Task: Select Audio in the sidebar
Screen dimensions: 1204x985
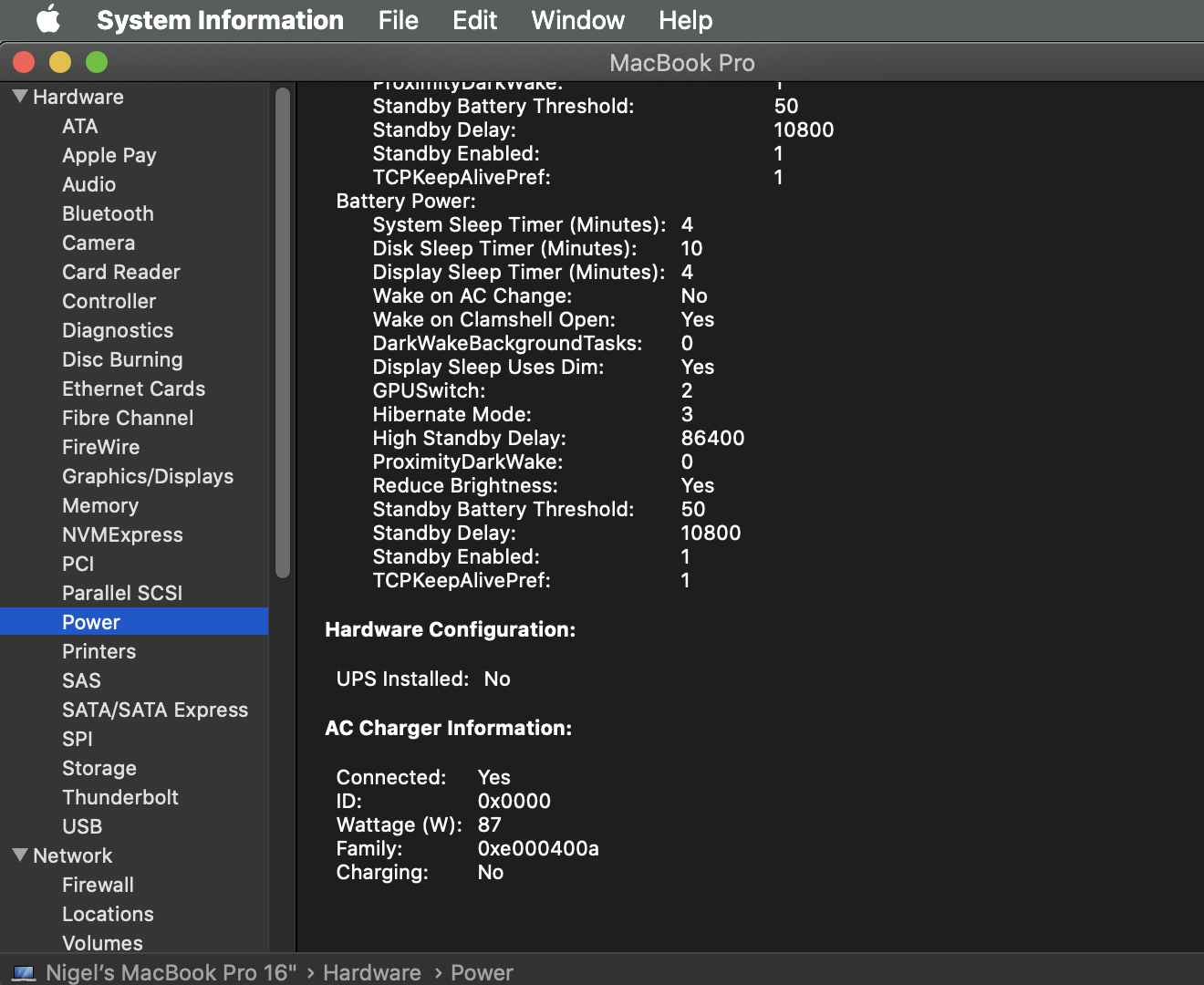Action: point(89,184)
